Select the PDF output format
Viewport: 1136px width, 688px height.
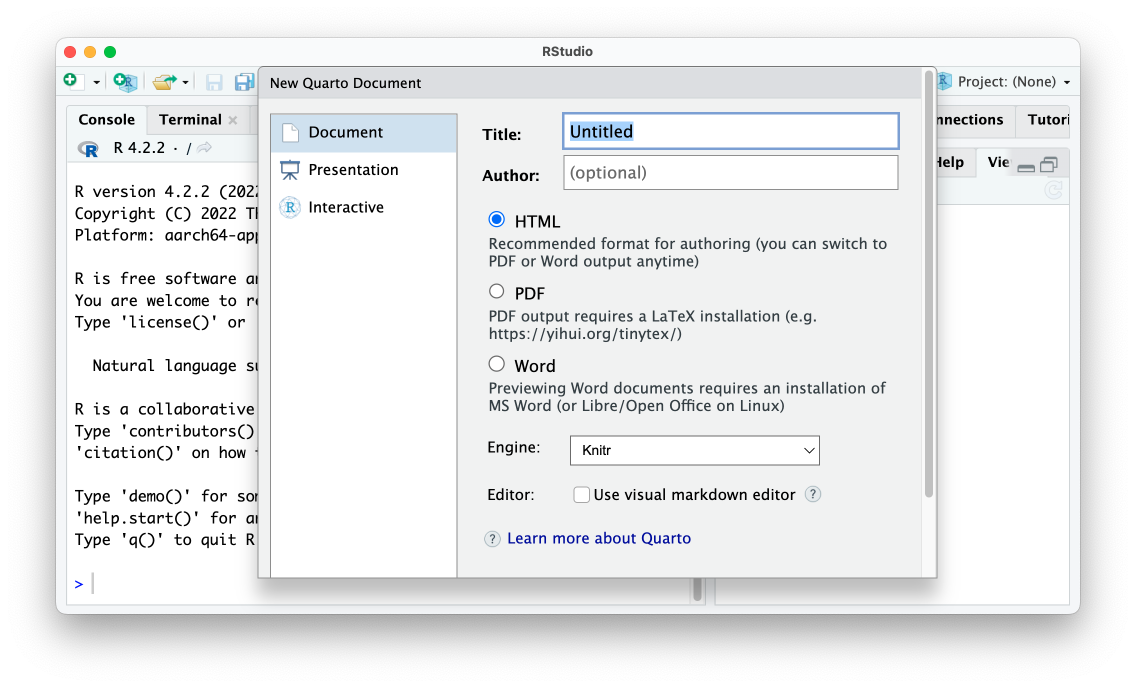tap(496, 290)
